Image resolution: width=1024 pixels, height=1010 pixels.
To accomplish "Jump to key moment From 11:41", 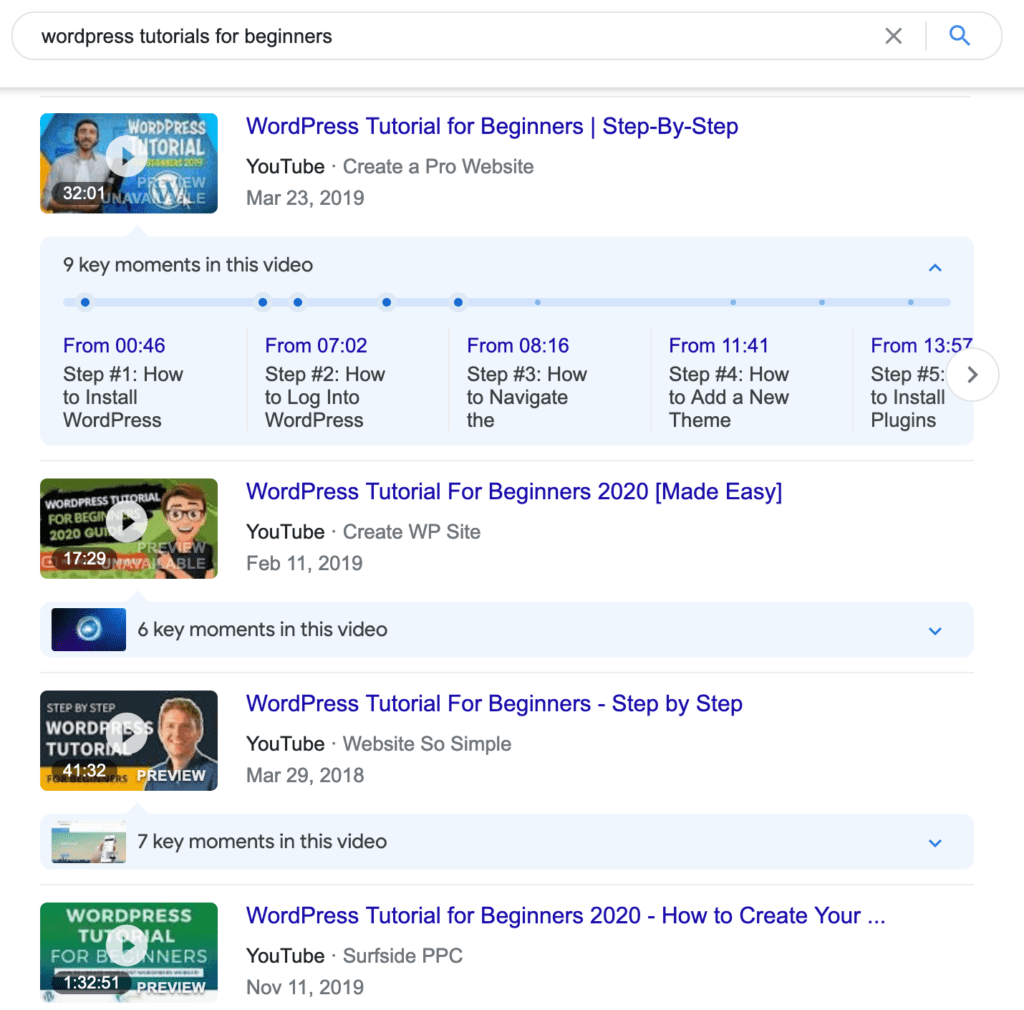I will (718, 345).
